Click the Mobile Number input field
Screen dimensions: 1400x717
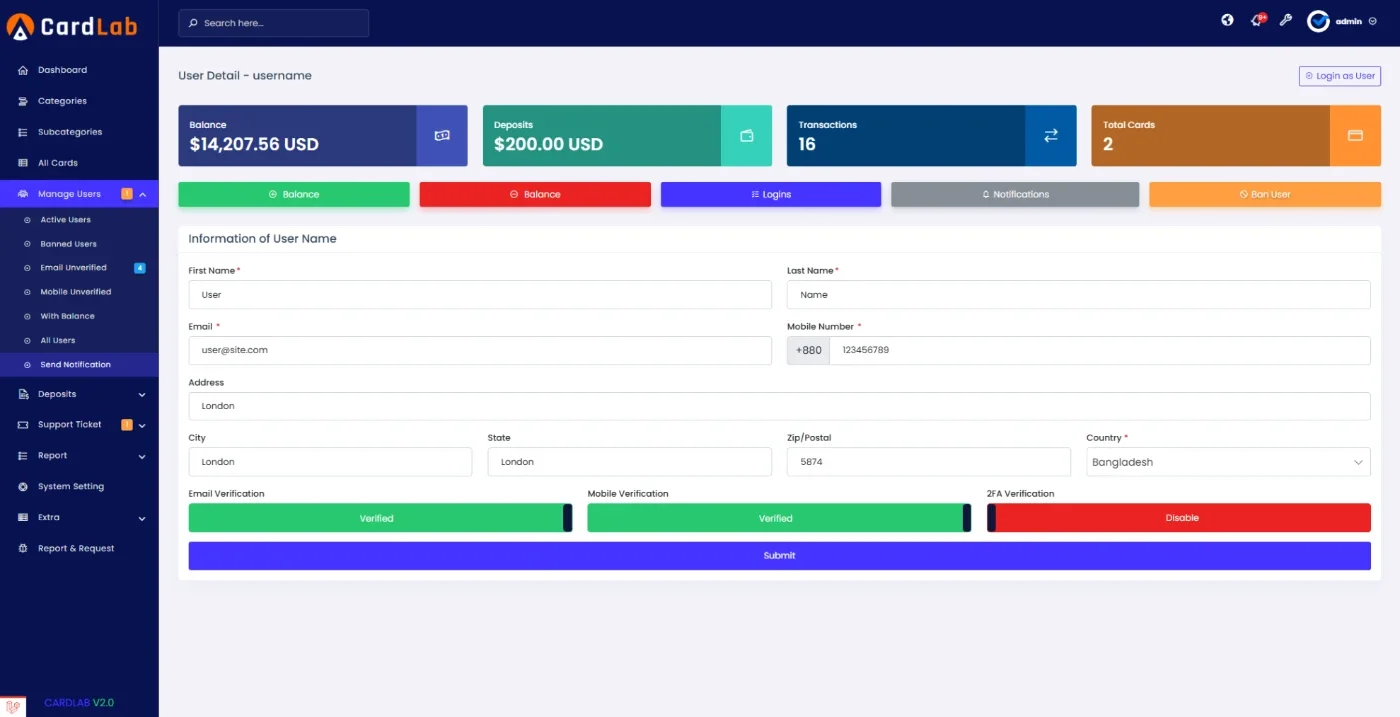tap(1100, 350)
